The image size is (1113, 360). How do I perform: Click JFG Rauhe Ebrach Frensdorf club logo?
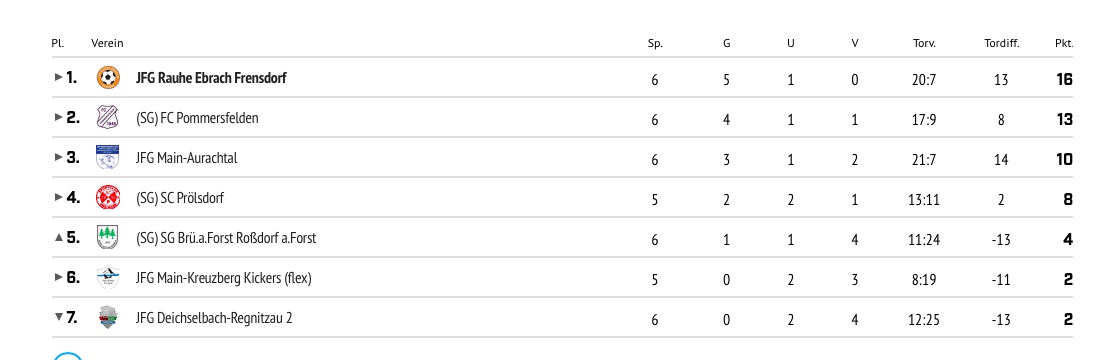pos(108,77)
